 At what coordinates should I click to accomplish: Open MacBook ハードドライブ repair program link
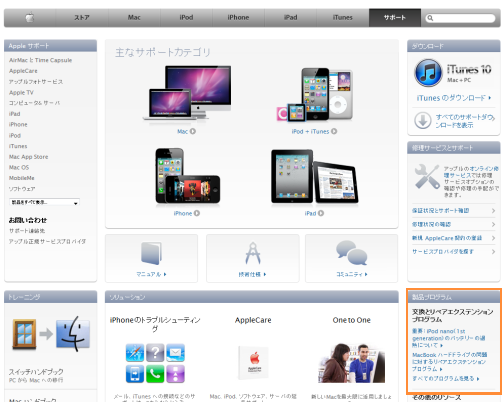click(449, 362)
